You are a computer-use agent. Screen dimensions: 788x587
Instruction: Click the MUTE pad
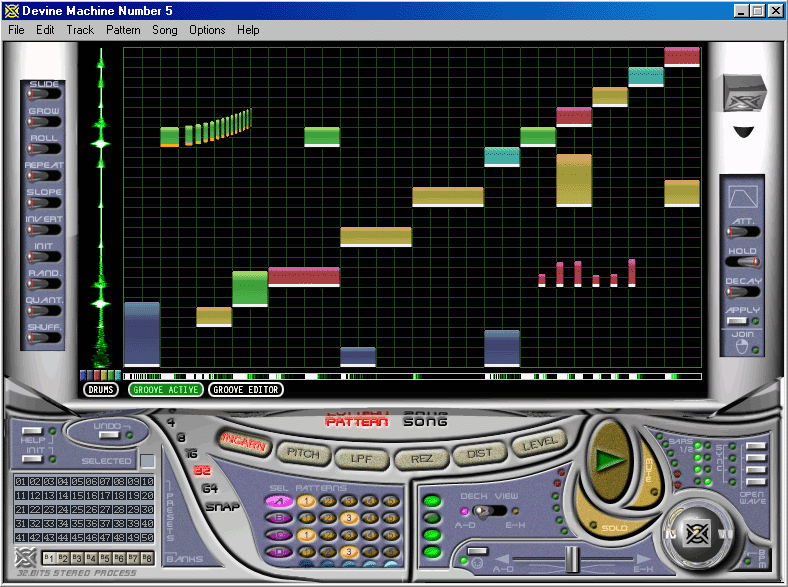(648, 470)
